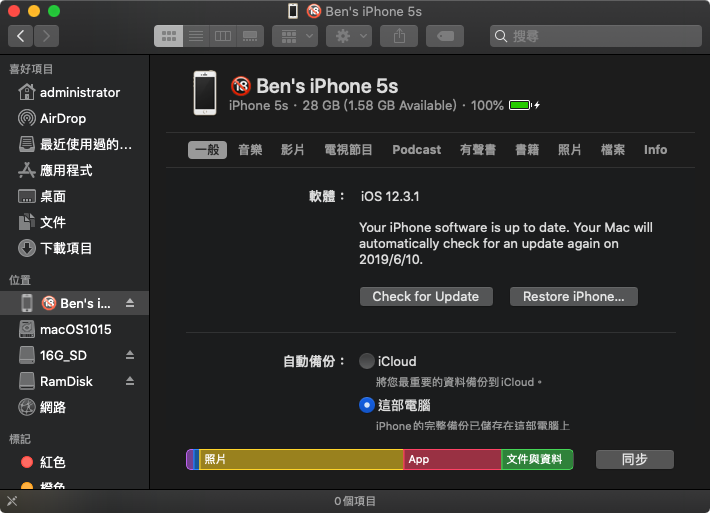Click the App segment of storage bar
The width and height of the screenshot is (710, 513).
(452, 460)
